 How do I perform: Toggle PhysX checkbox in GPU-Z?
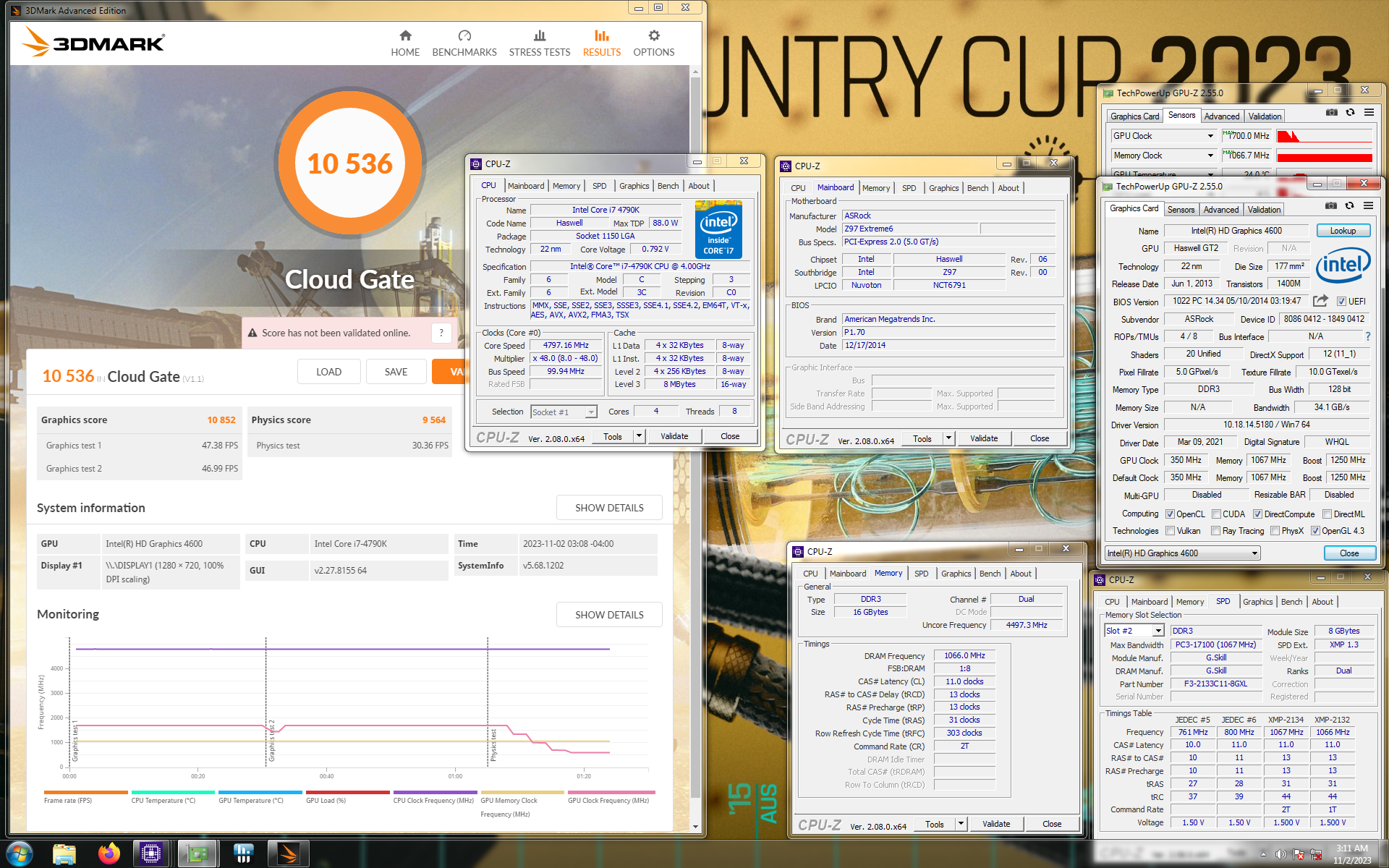[1275, 531]
